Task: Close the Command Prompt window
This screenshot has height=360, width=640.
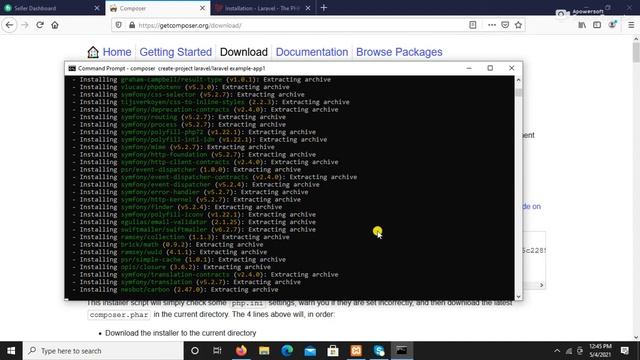Action: (x=511, y=68)
